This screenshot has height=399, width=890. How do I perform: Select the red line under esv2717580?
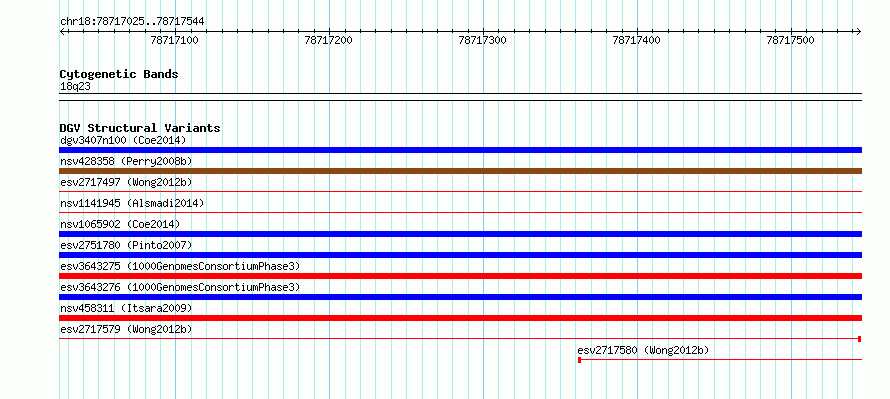pyautogui.click(x=720, y=360)
